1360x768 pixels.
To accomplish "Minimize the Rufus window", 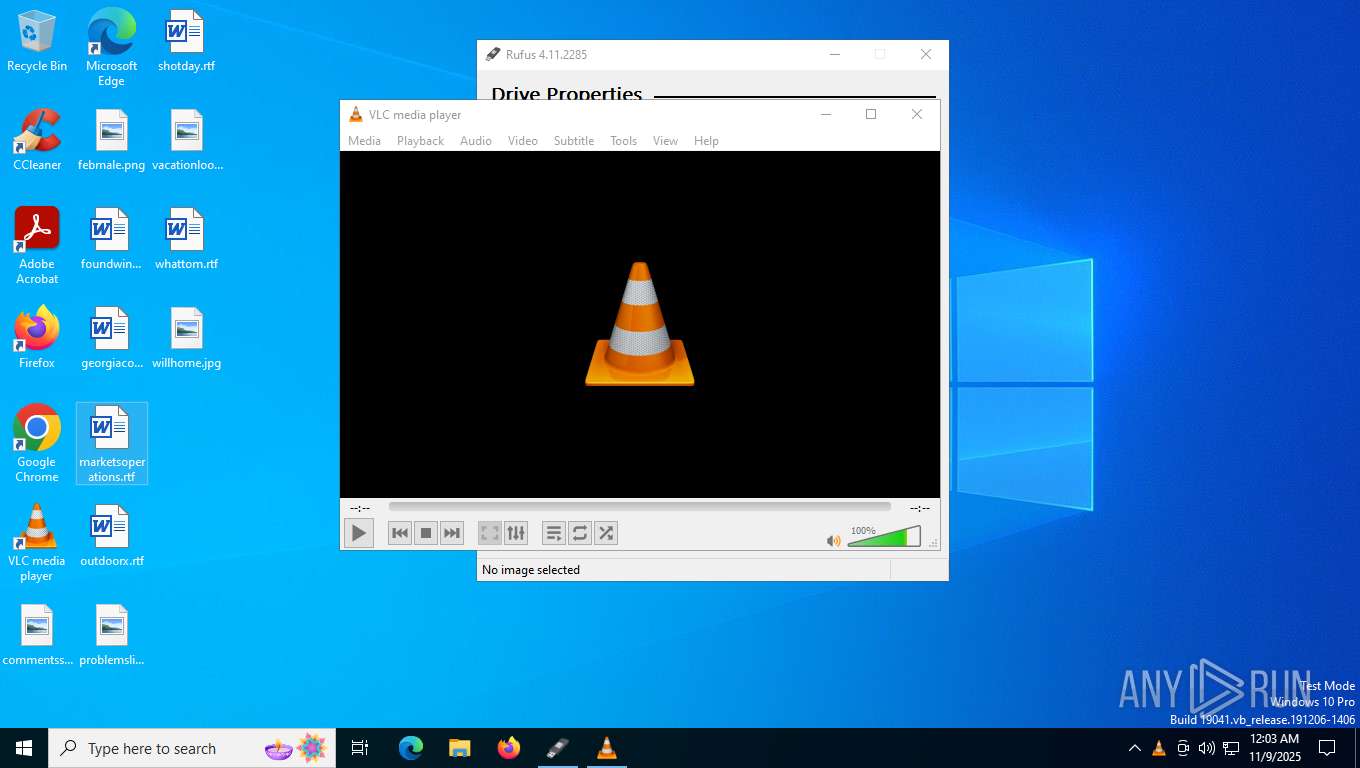I will (835, 55).
